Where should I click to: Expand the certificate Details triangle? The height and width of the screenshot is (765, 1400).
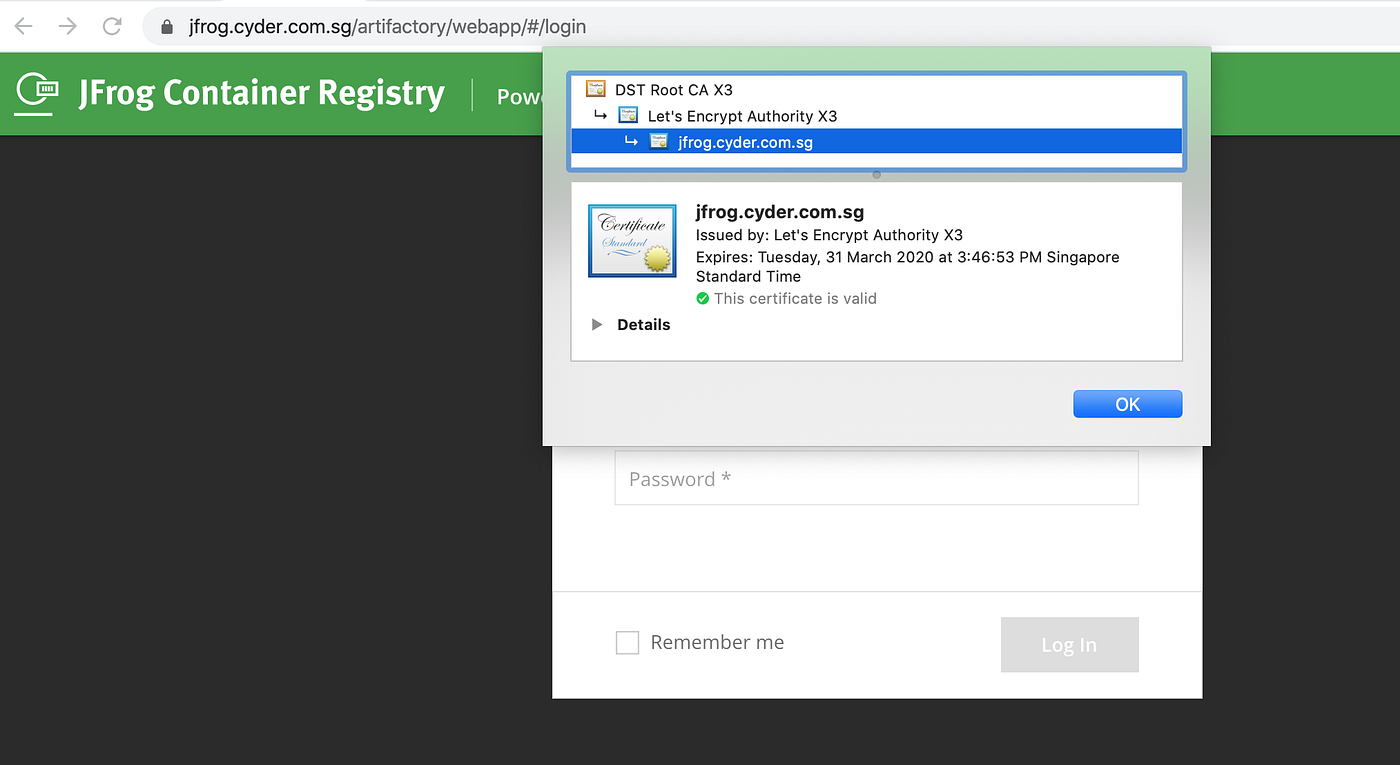[597, 324]
